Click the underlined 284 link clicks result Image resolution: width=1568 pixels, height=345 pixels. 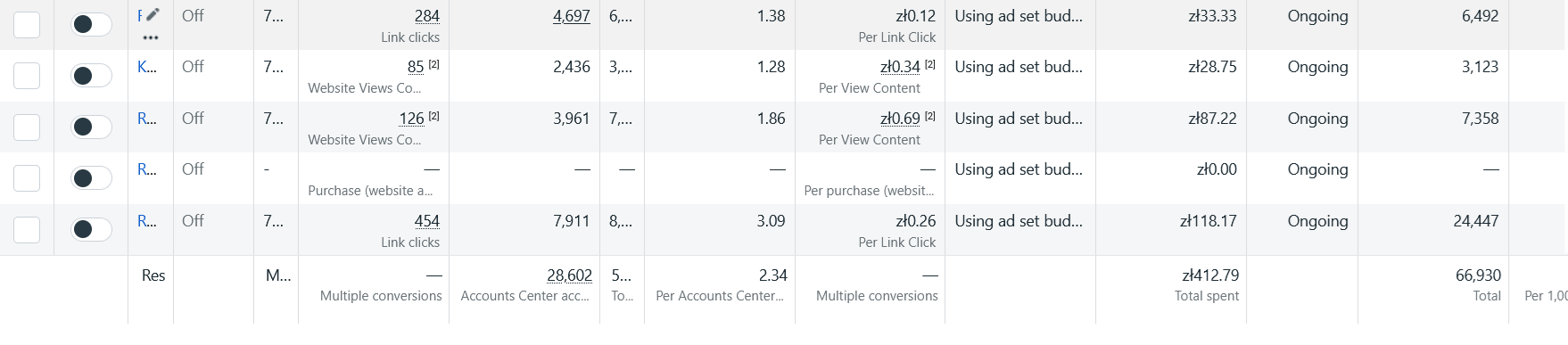[427, 16]
